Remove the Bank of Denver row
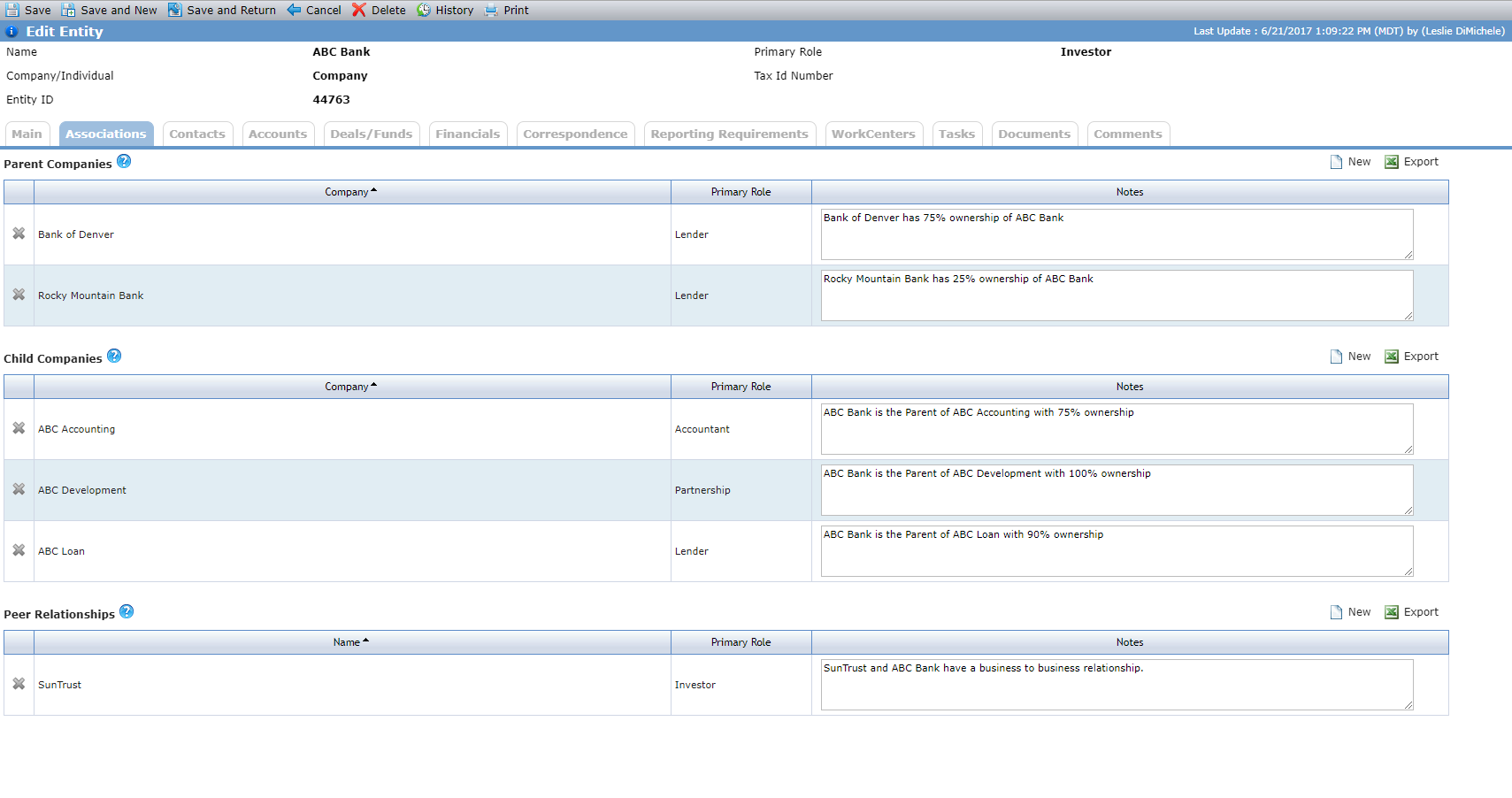 tap(19, 234)
